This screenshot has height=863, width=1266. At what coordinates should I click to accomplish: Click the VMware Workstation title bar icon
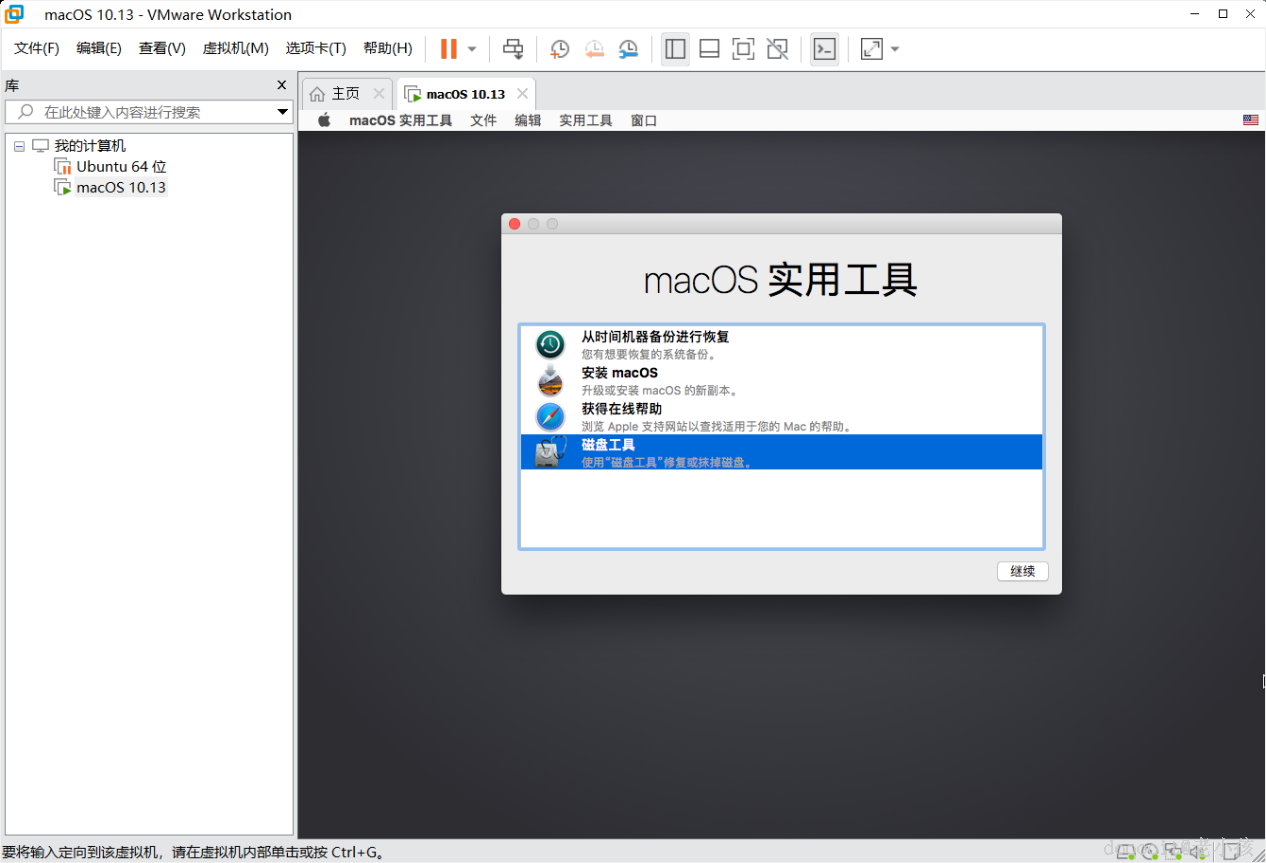coord(16,14)
